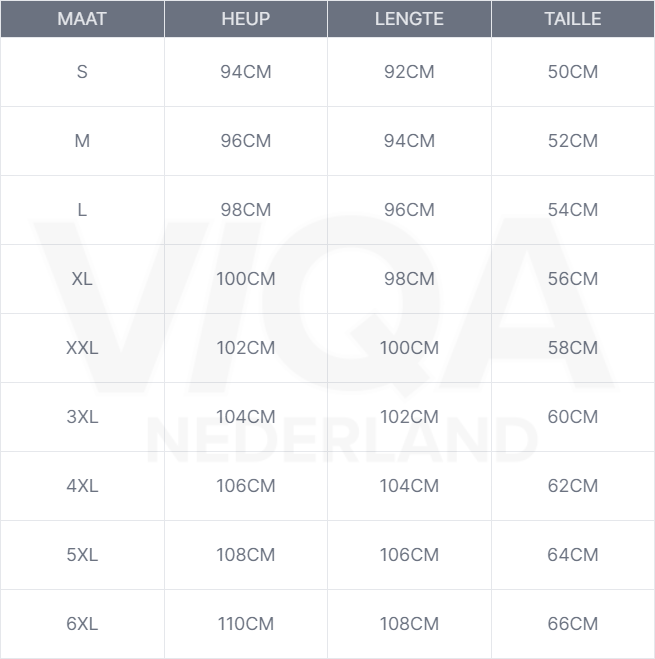The height and width of the screenshot is (659, 655).
Task: Select the 5XL size cell
Action: [82, 555]
